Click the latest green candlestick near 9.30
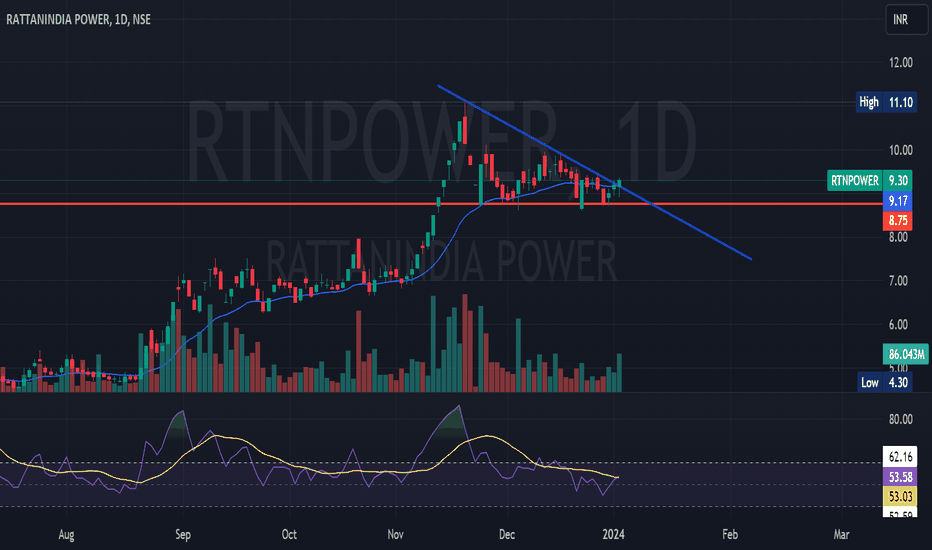The width and height of the screenshot is (932, 550). tap(619, 185)
